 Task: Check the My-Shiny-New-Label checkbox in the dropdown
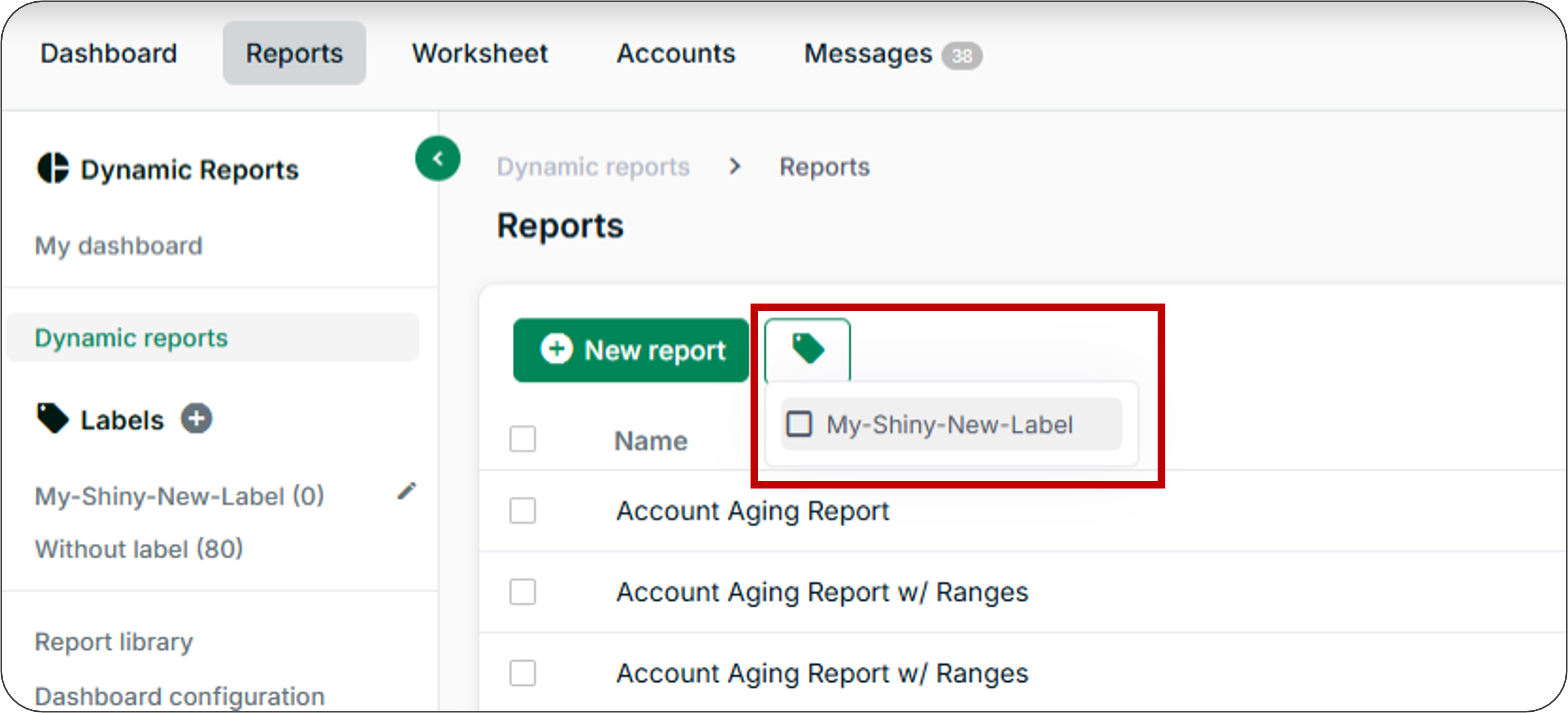pyautogui.click(x=799, y=424)
